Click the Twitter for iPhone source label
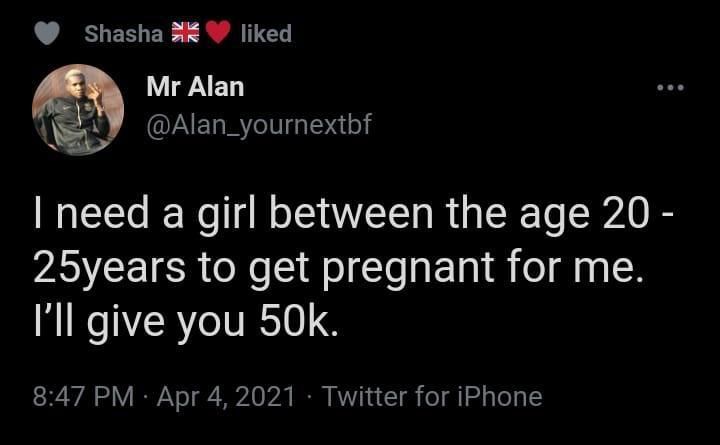The height and width of the screenshot is (445, 720). [x=433, y=397]
